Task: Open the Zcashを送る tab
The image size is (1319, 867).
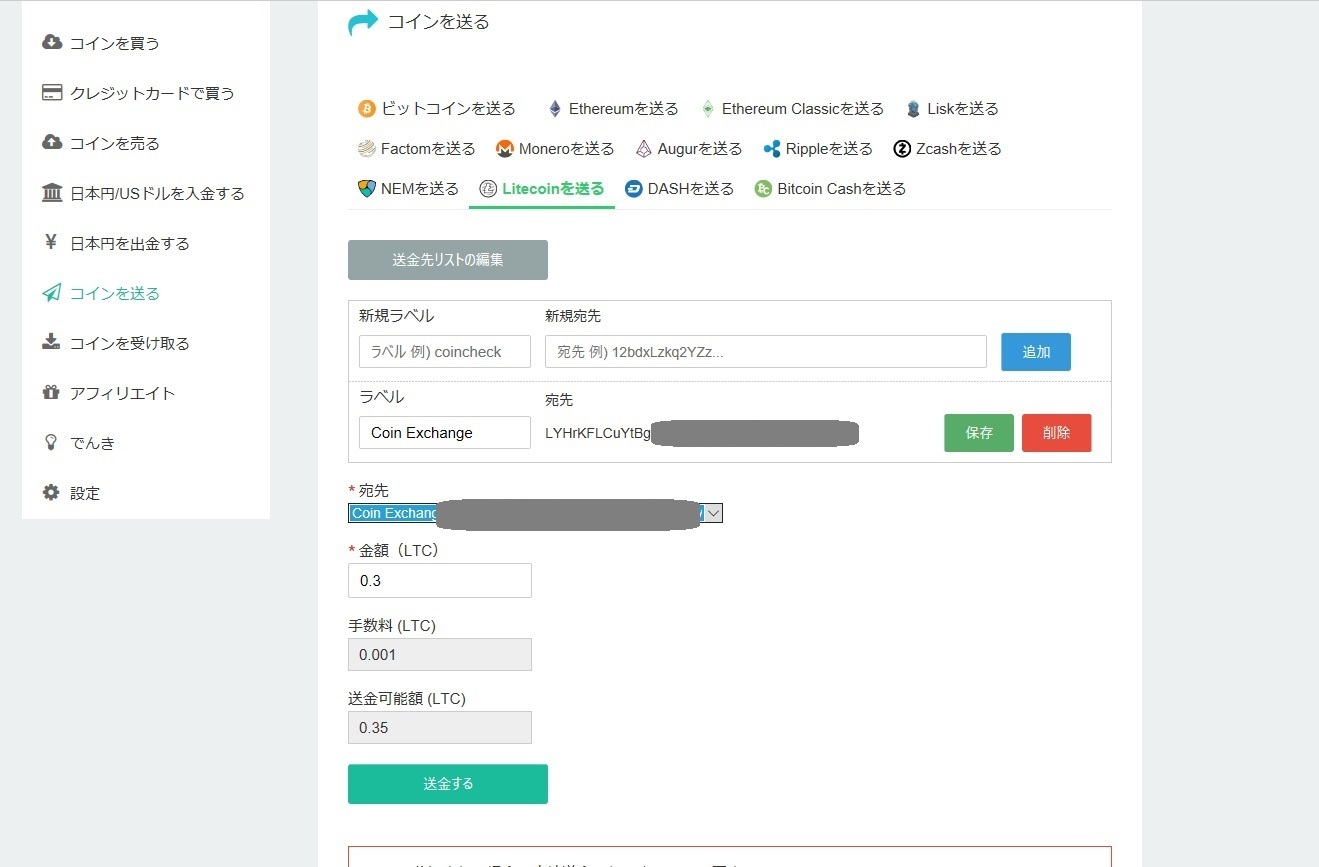Action: click(x=947, y=148)
